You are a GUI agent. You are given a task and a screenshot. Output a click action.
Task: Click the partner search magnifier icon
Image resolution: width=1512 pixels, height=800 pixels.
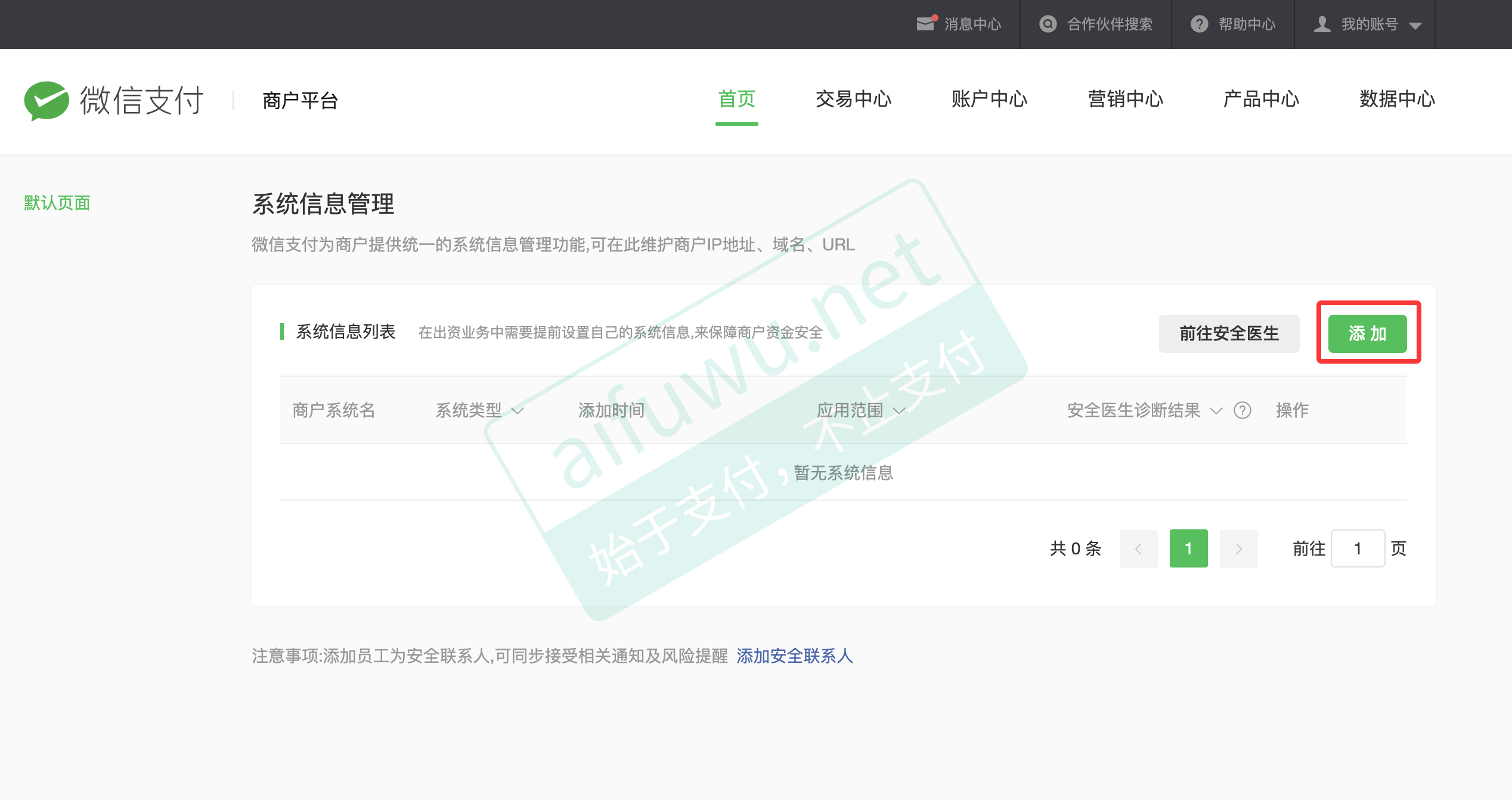1048,24
